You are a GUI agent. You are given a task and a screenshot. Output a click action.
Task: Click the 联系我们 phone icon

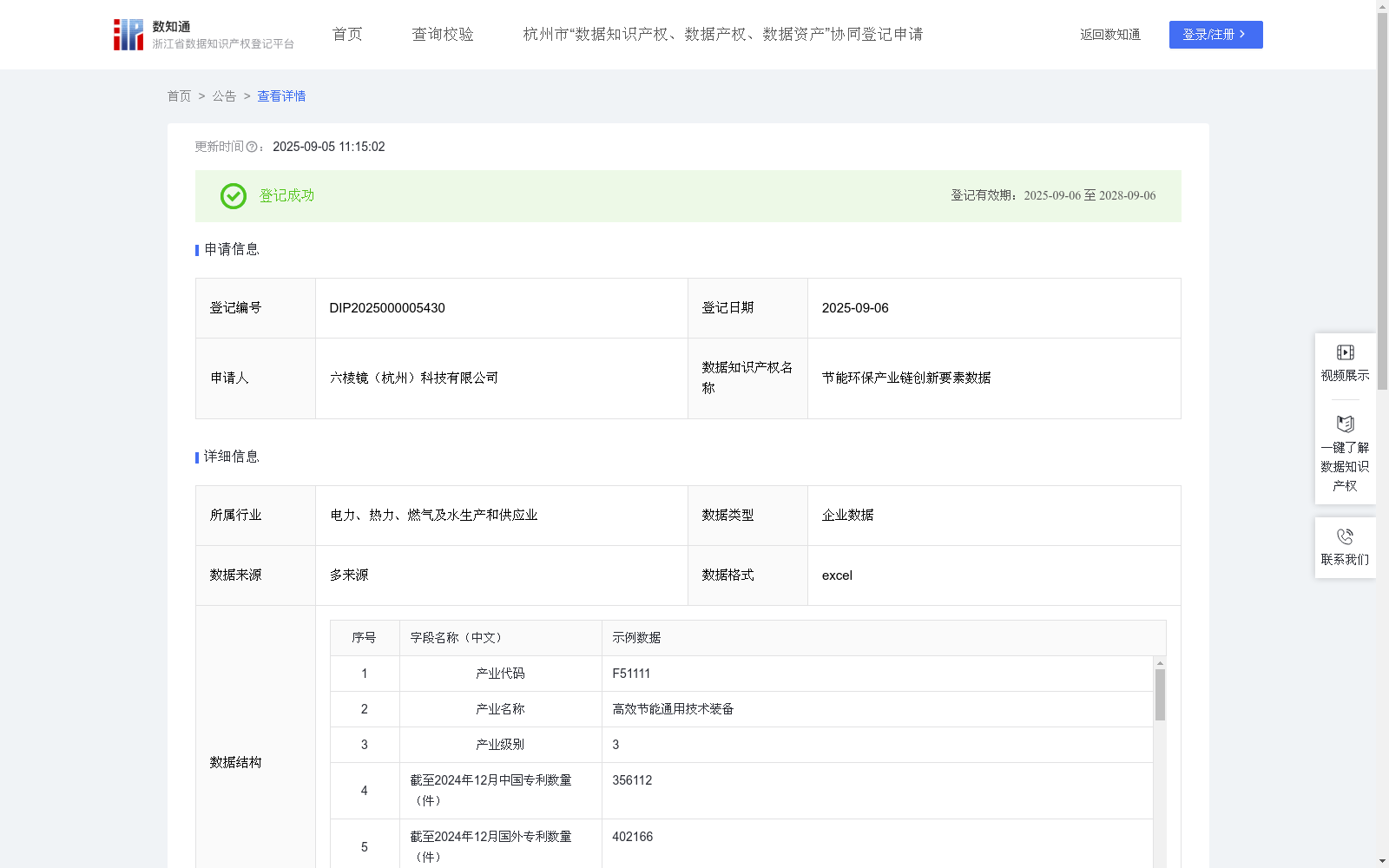point(1345,536)
